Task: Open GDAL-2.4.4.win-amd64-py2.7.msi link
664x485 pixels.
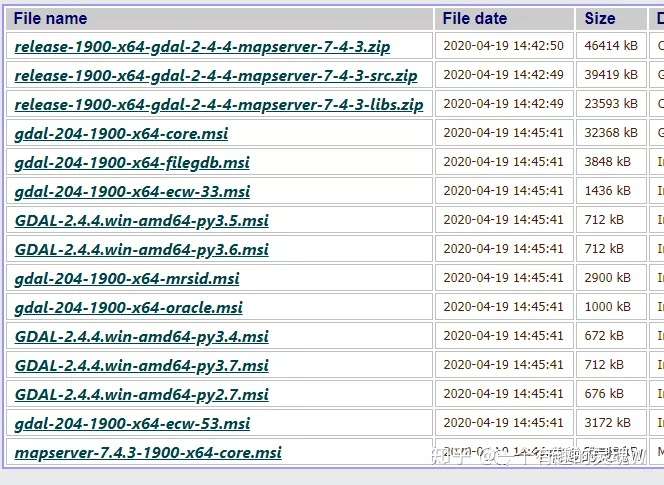Action: tap(141, 395)
